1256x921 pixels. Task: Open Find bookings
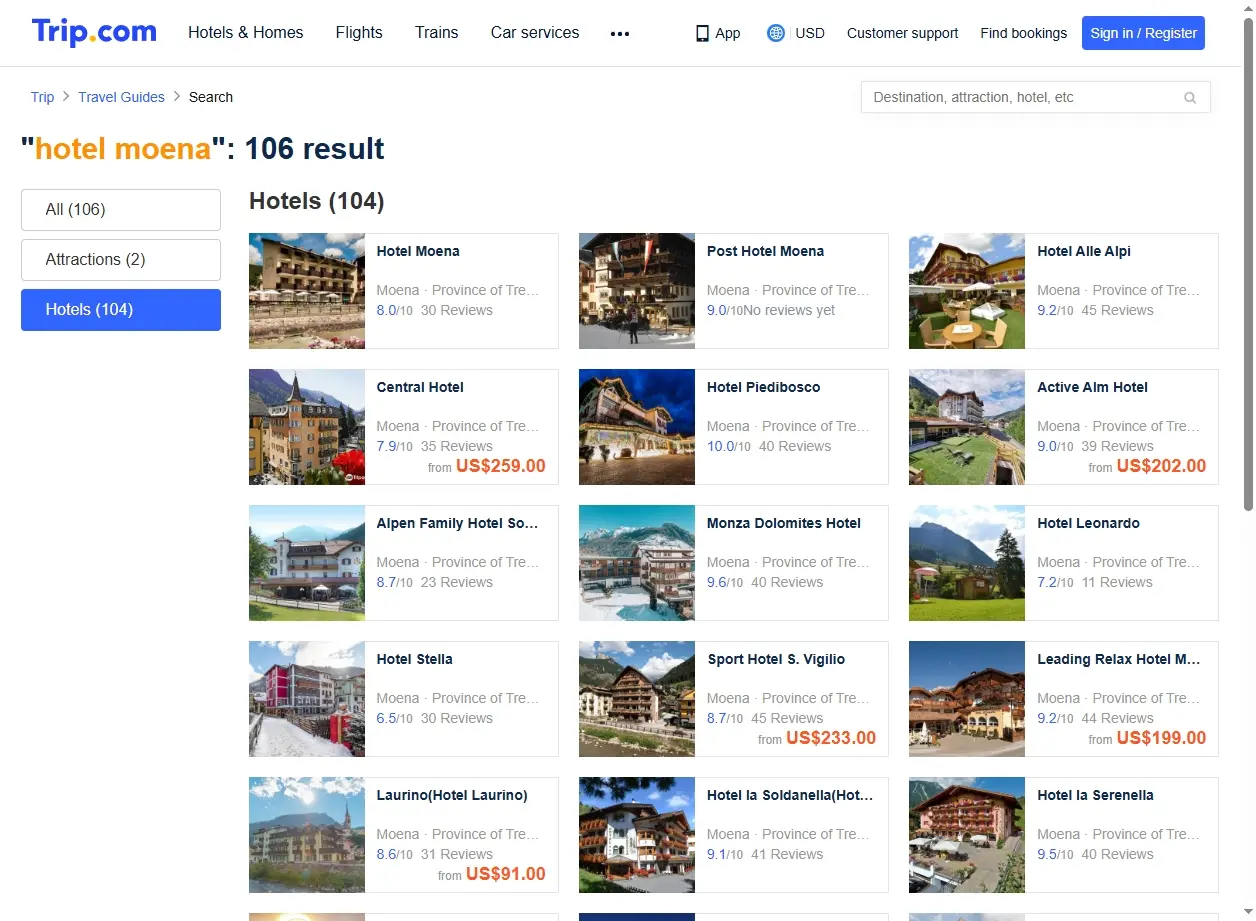point(1023,33)
